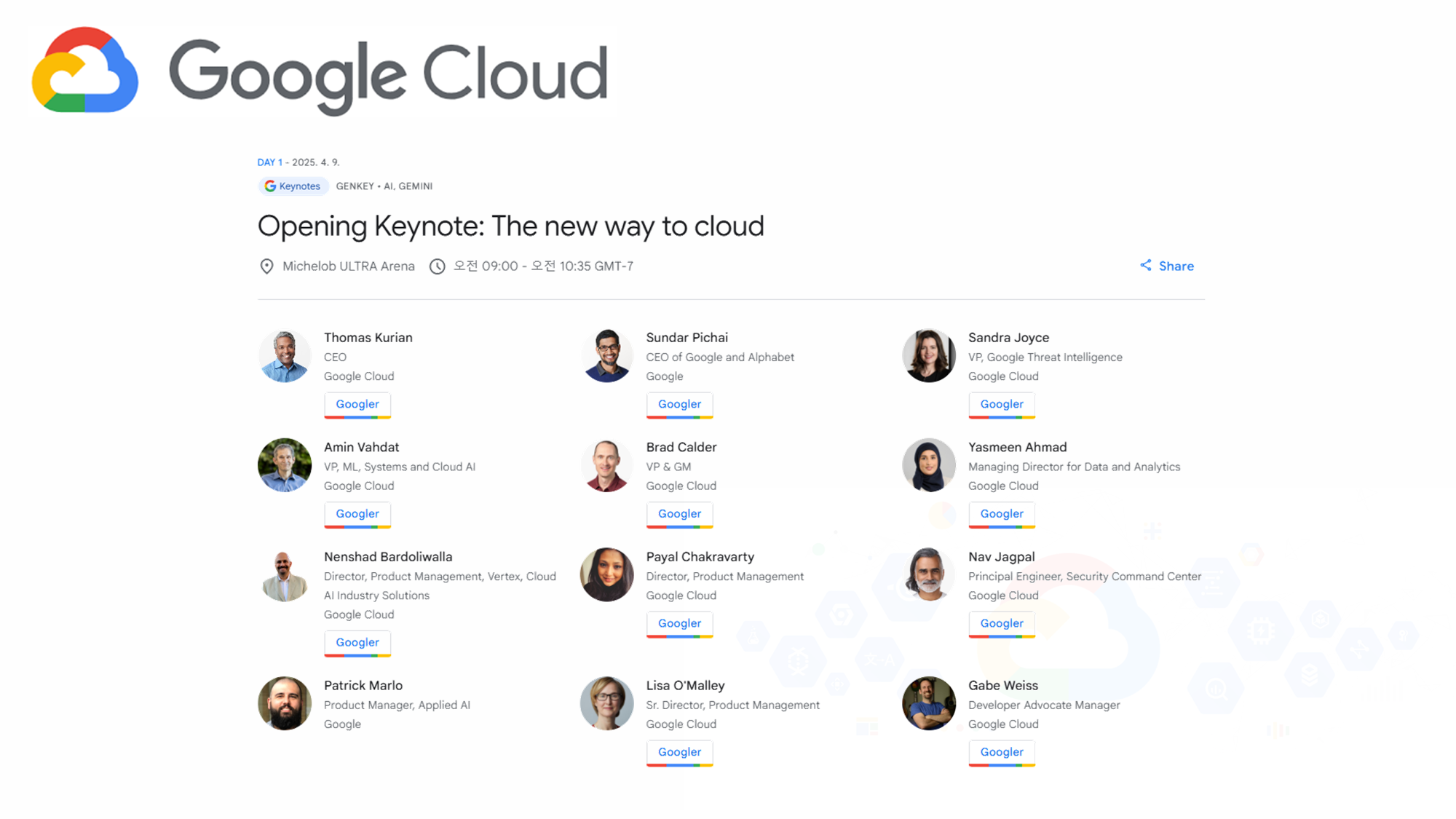Click the name Amin Vahdat
1456x819 pixels.
pyautogui.click(x=362, y=448)
